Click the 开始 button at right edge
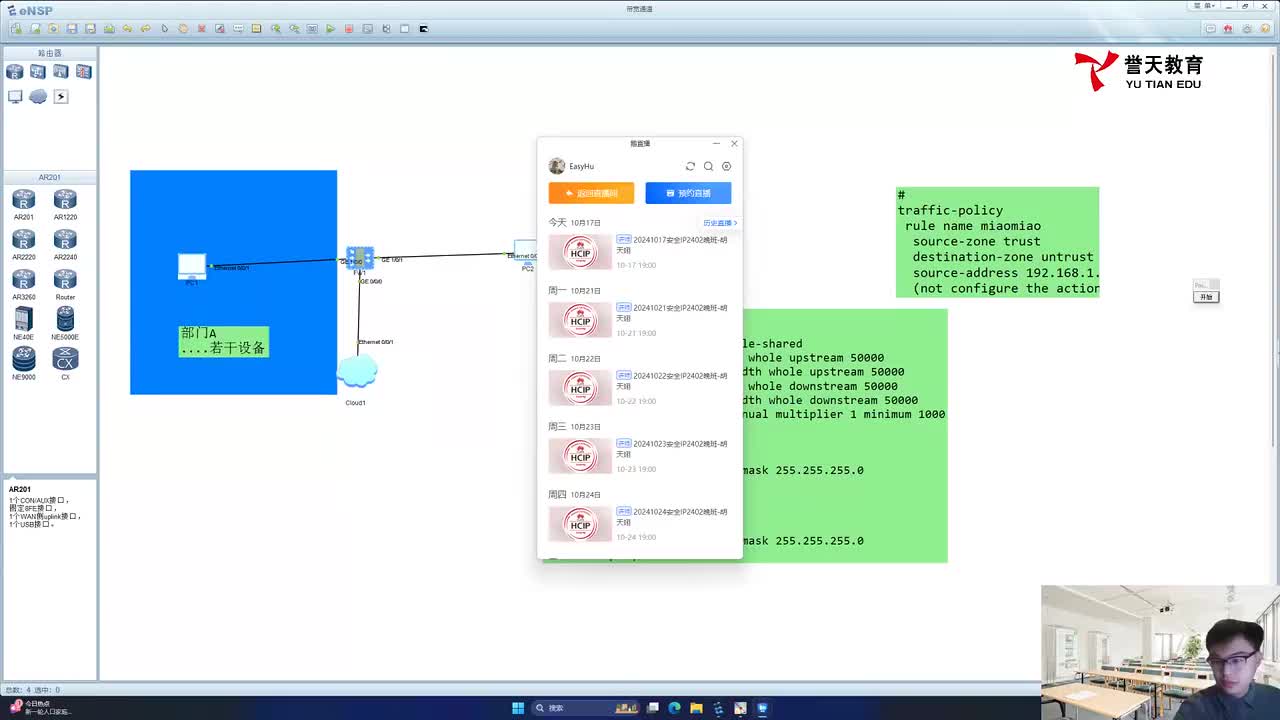 point(1206,297)
